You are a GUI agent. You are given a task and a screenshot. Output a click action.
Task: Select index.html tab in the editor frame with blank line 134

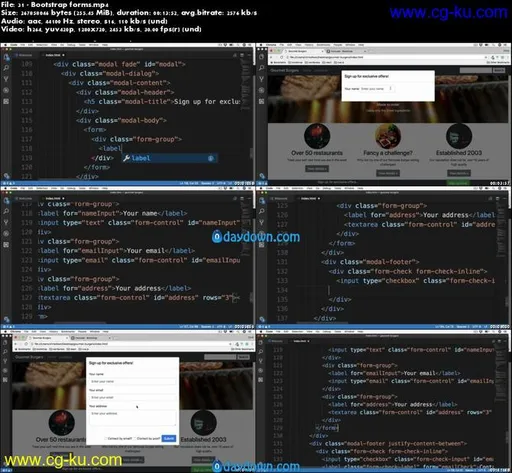point(309,198)
